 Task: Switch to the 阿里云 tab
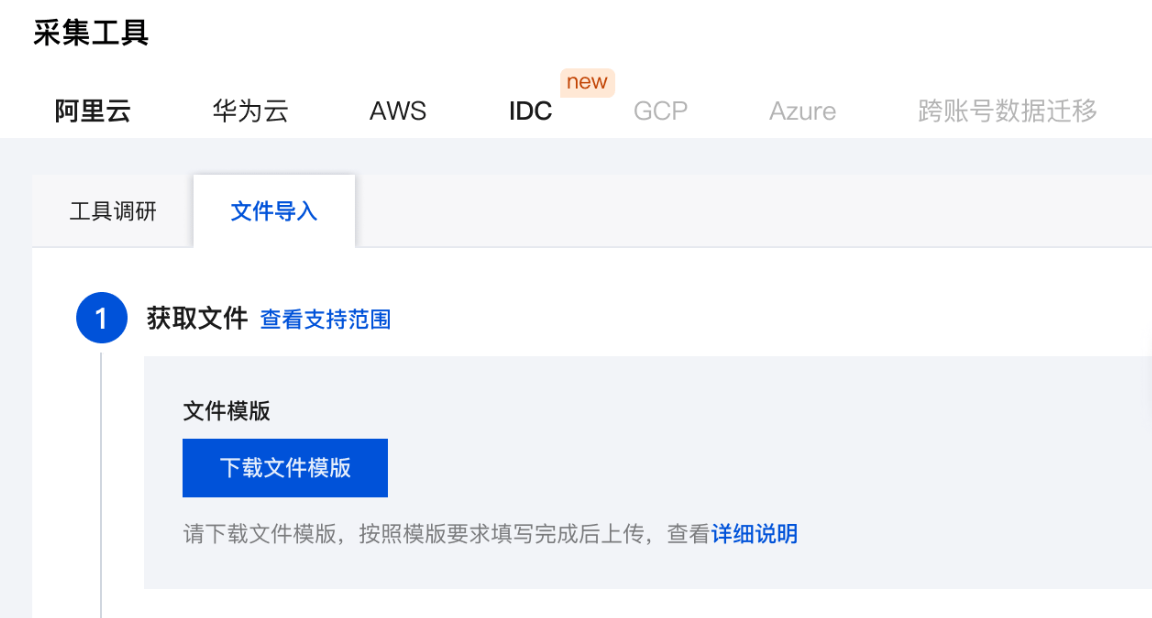93,111
